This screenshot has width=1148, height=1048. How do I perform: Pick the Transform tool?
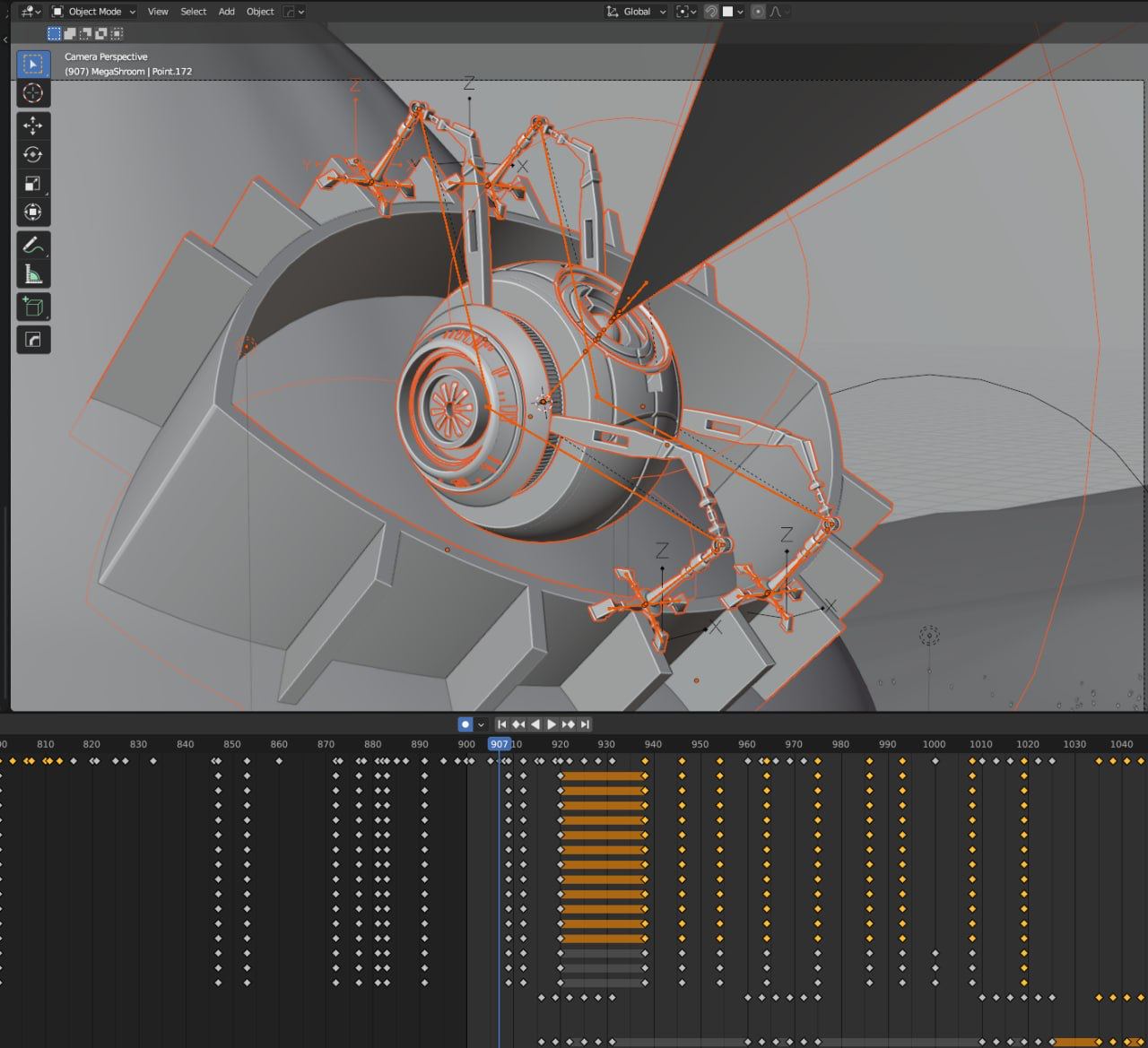32,212
